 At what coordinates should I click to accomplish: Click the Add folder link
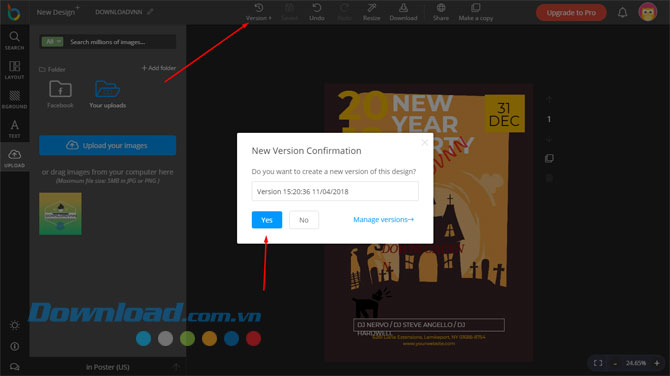pos(159,68)
